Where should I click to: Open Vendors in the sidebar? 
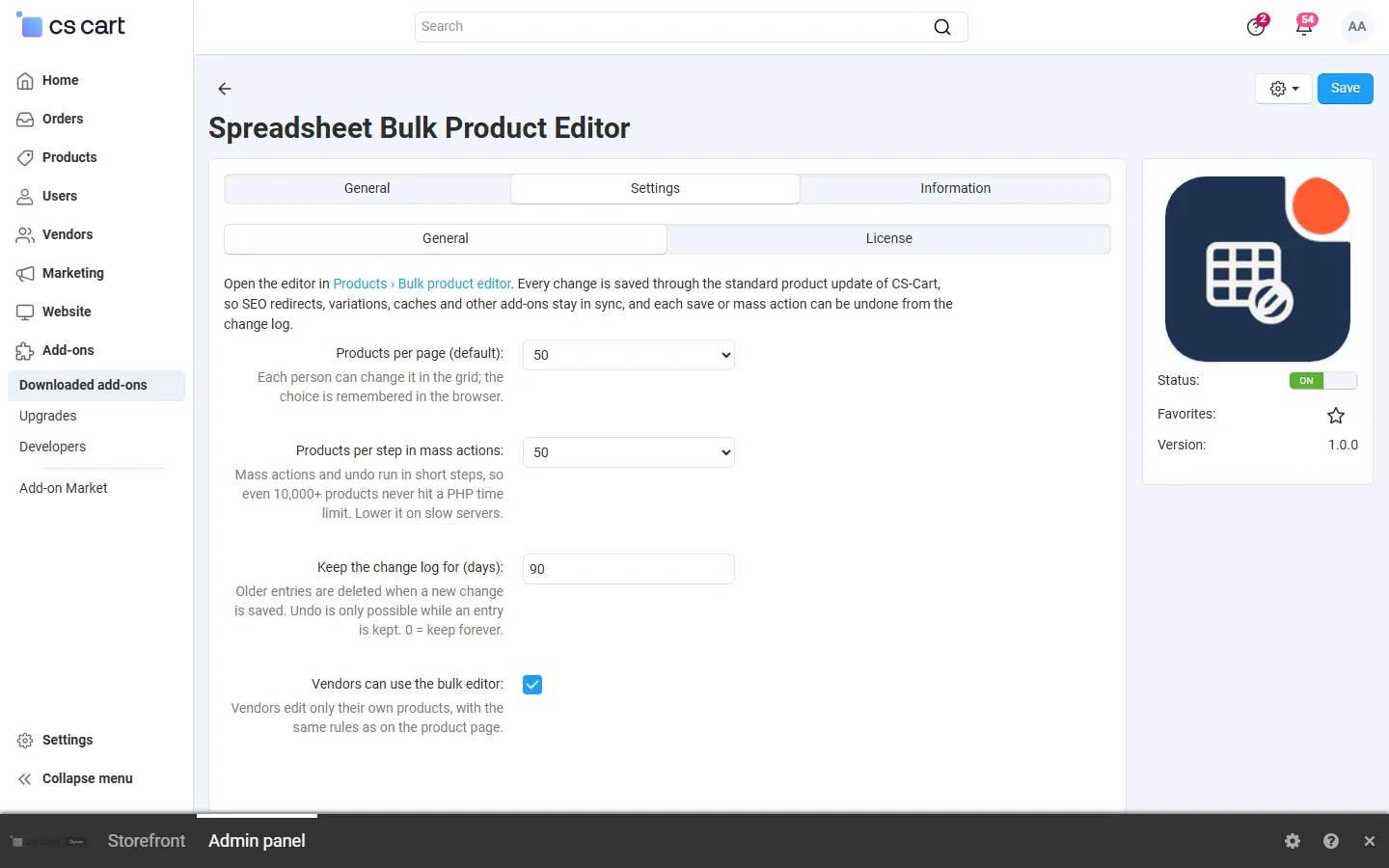tap(68, 234)
